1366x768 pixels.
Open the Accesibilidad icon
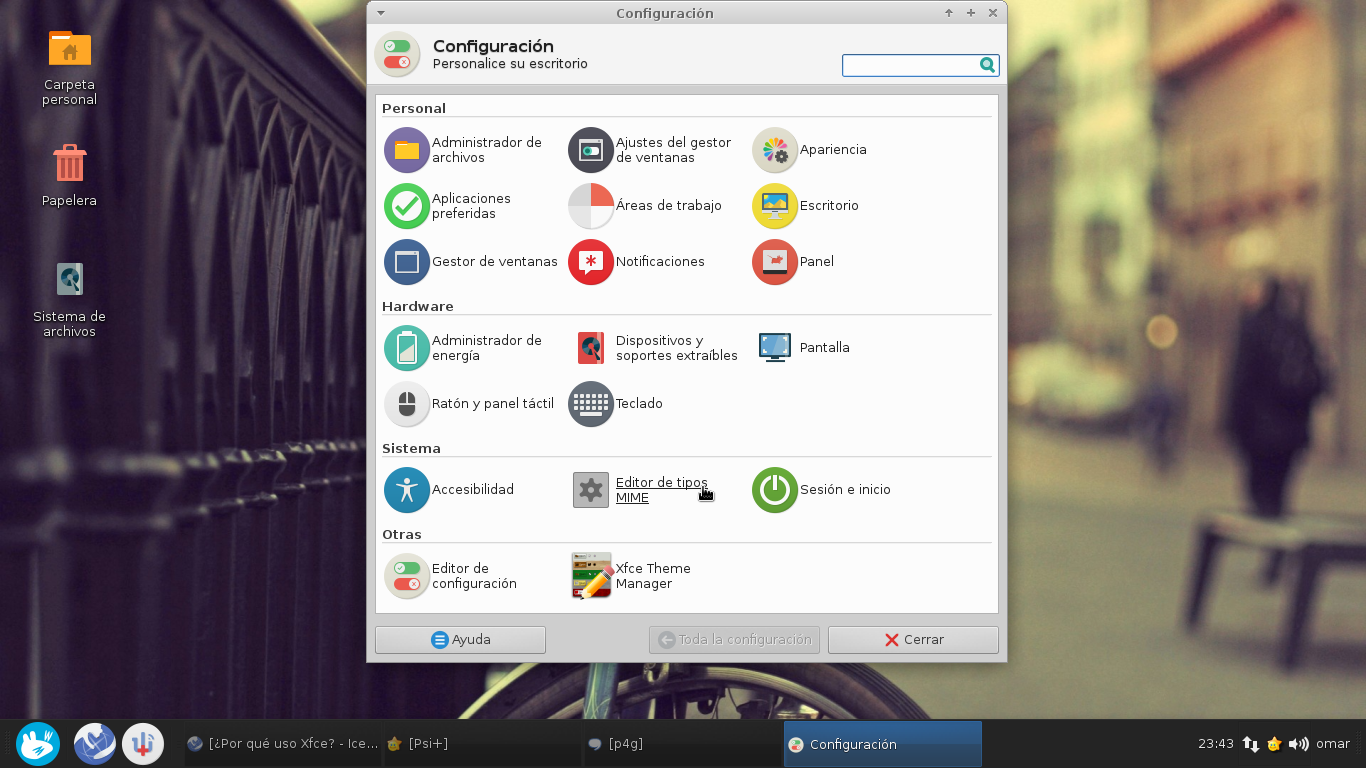407,490
